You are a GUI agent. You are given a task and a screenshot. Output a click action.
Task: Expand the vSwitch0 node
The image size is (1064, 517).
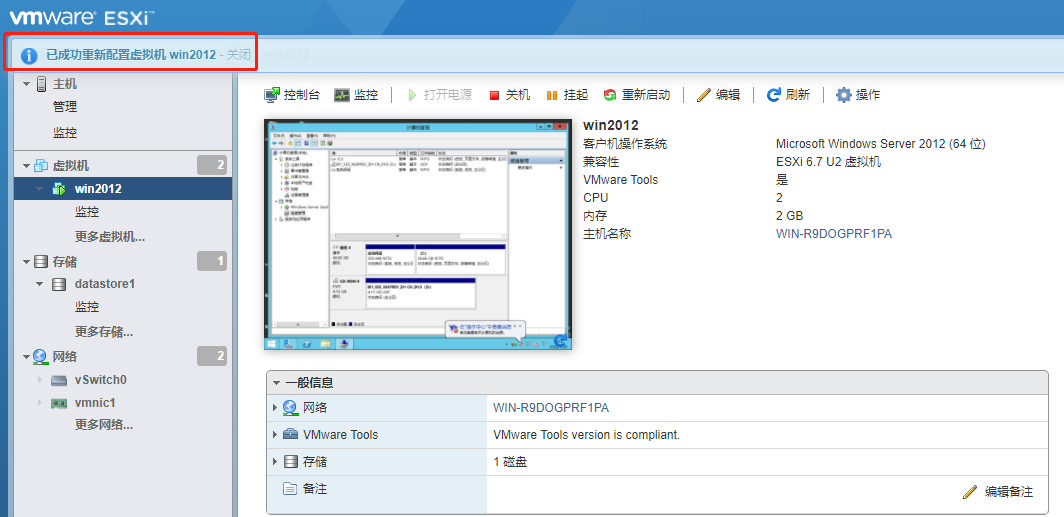(x=39, y=380)
